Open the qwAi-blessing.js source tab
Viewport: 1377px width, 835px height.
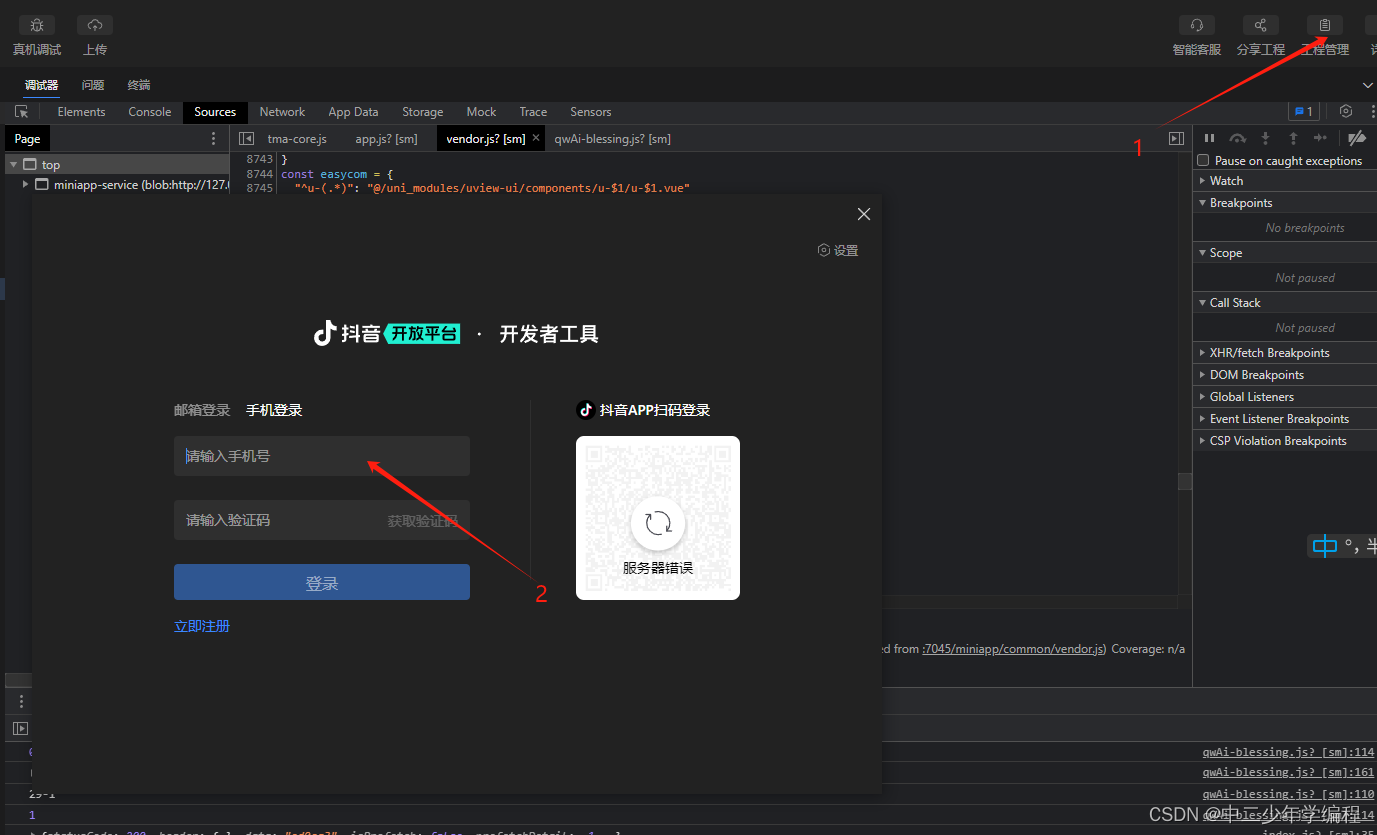612,139
